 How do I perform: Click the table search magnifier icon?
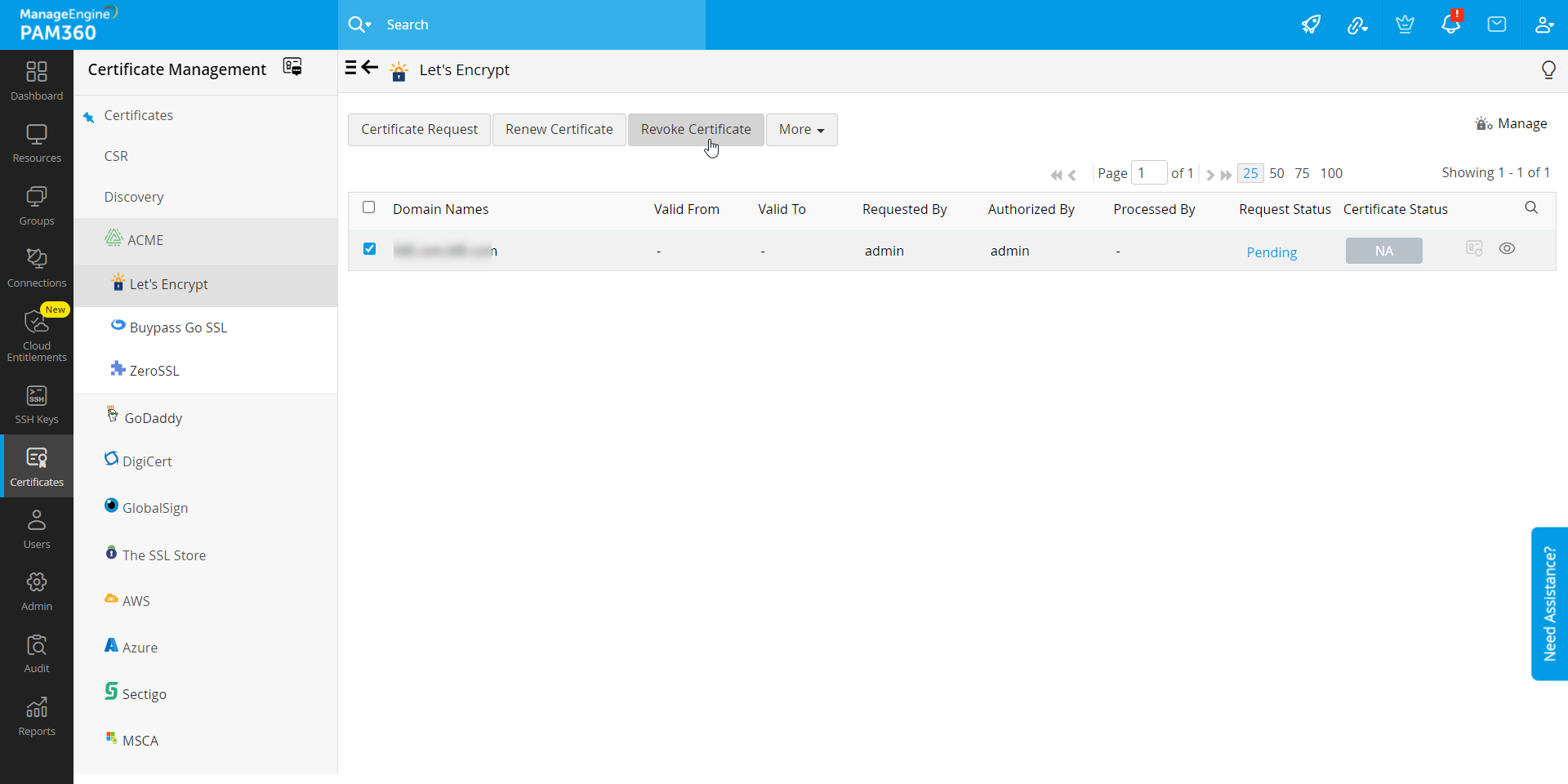click(x=1531, y=208)
